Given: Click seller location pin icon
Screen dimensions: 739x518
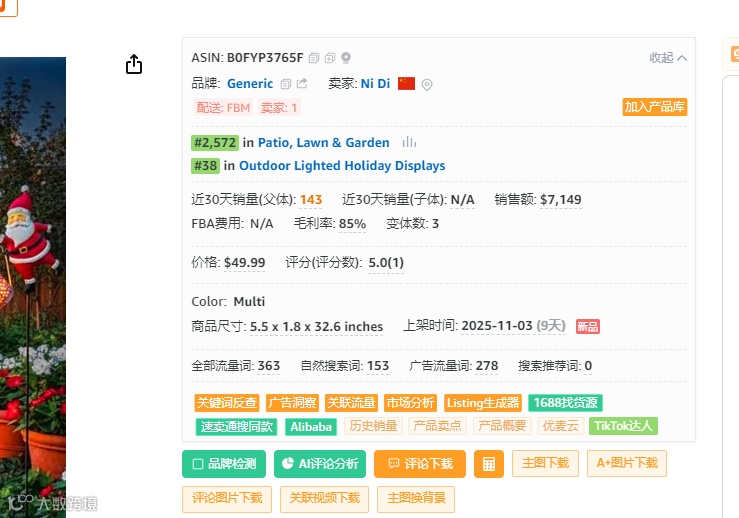Looking at the screenshot, I should 427,84.
